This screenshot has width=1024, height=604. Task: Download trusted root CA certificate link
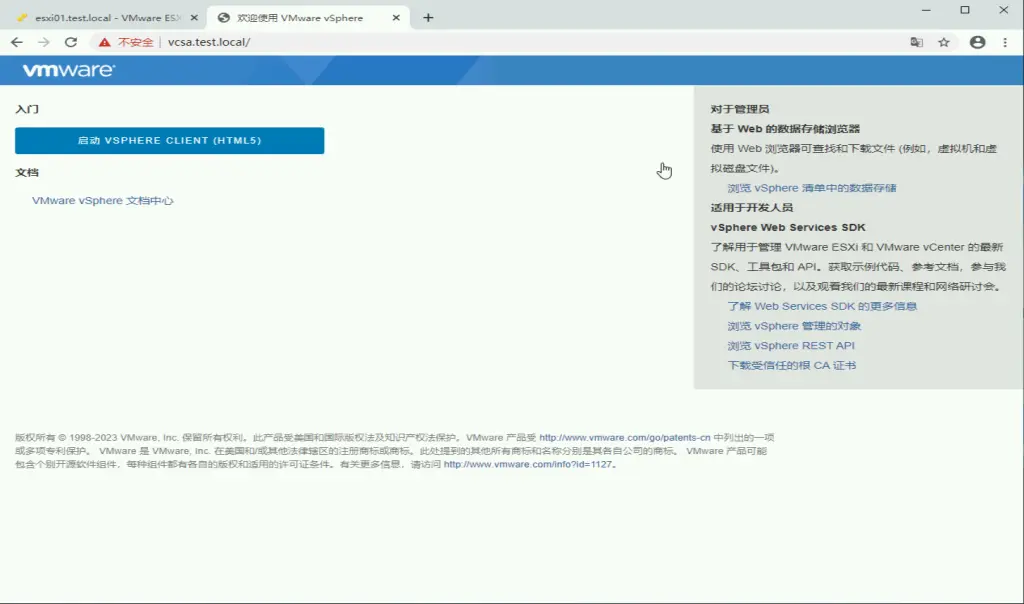point(791,366)
